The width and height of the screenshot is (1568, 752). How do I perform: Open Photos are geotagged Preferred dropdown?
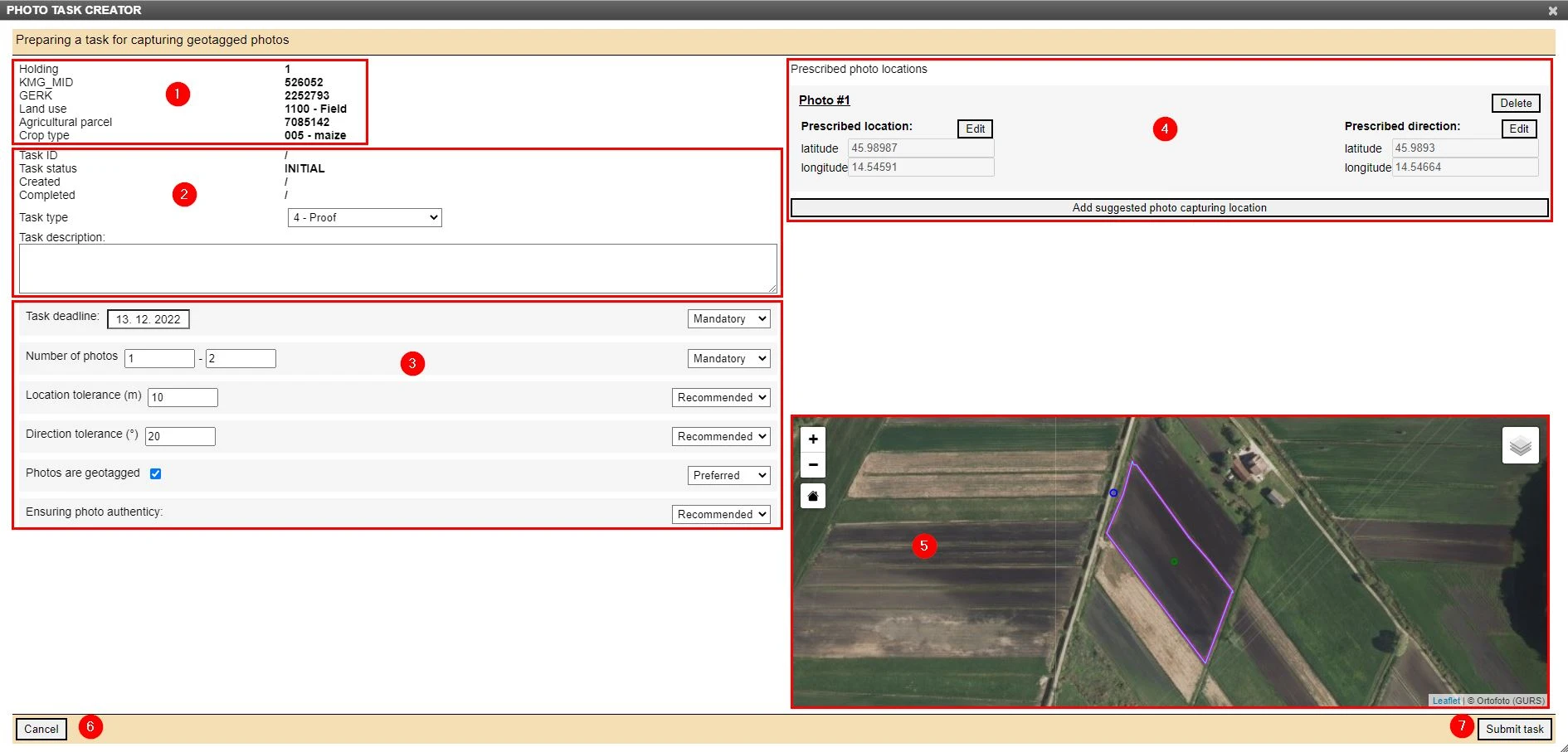coord(728,476)
